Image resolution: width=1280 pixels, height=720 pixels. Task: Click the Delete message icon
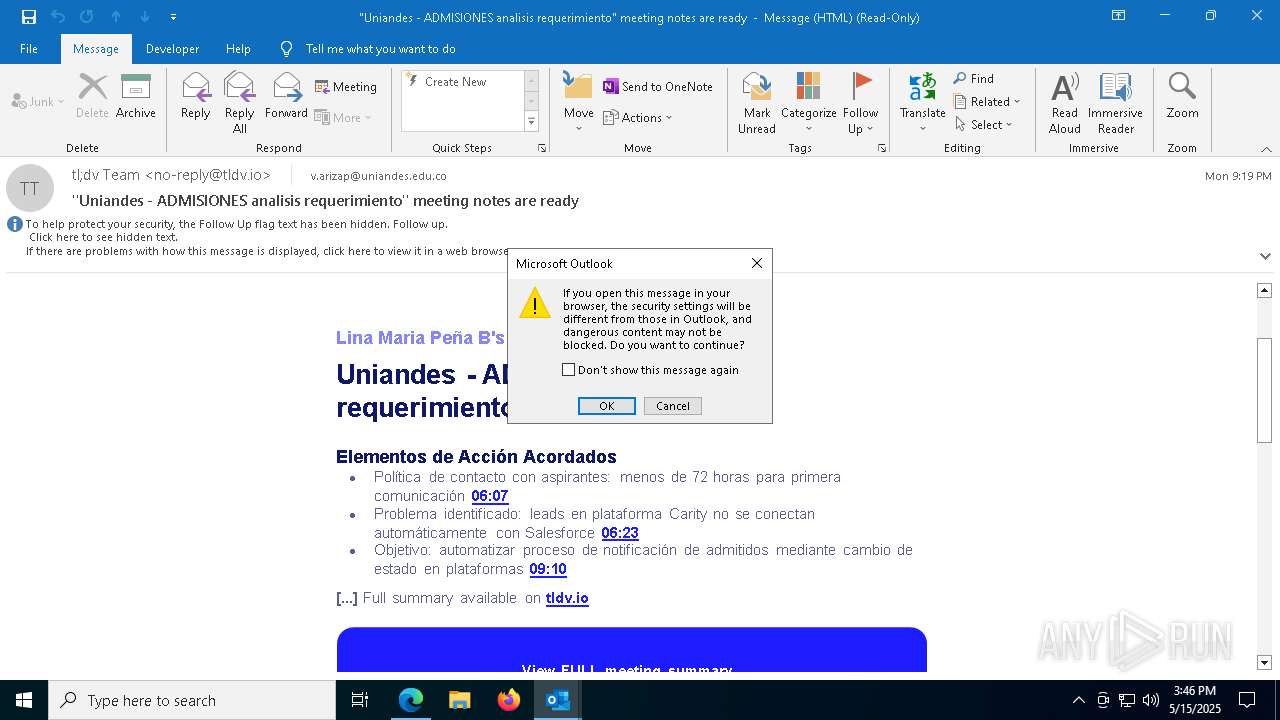coord(92,95)
